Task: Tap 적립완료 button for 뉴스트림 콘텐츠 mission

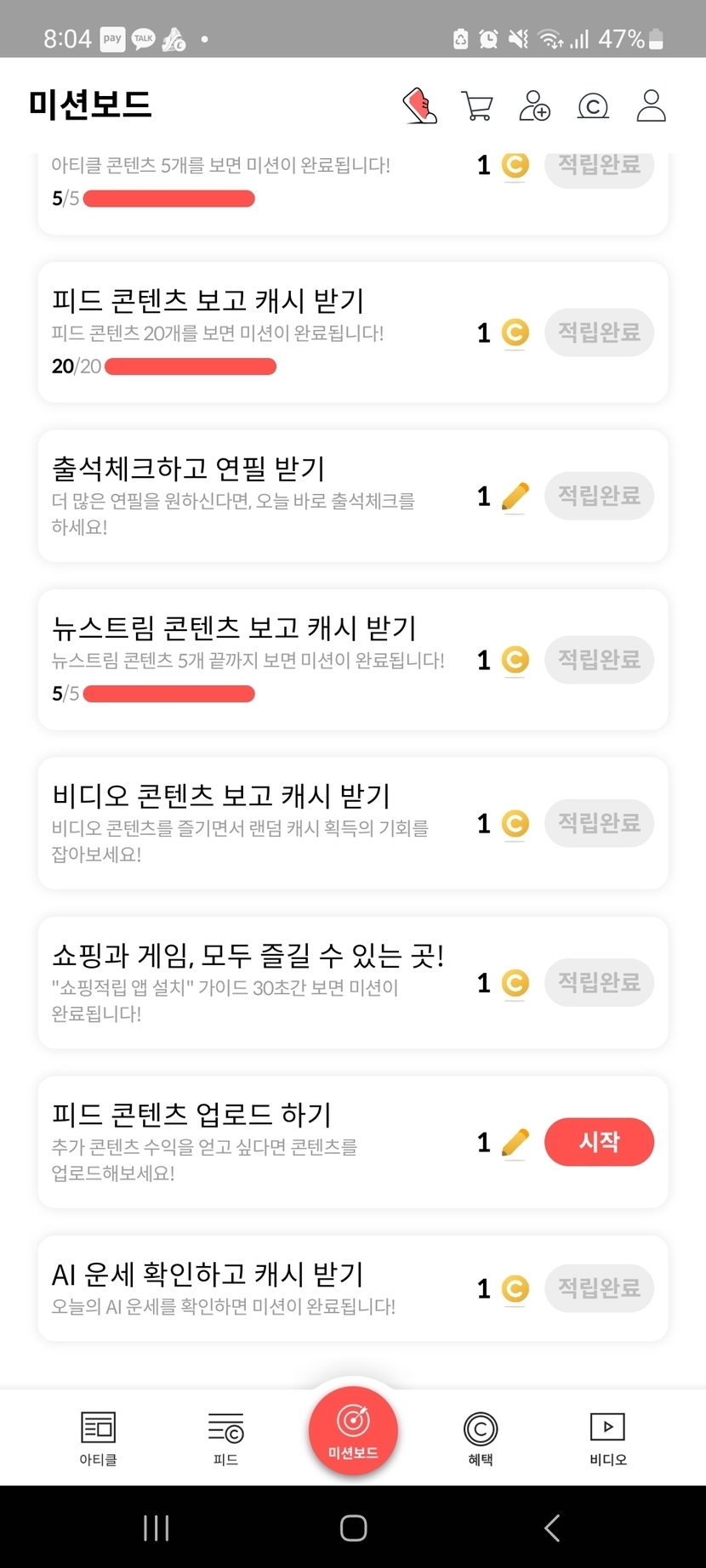Action: point(599,660)
